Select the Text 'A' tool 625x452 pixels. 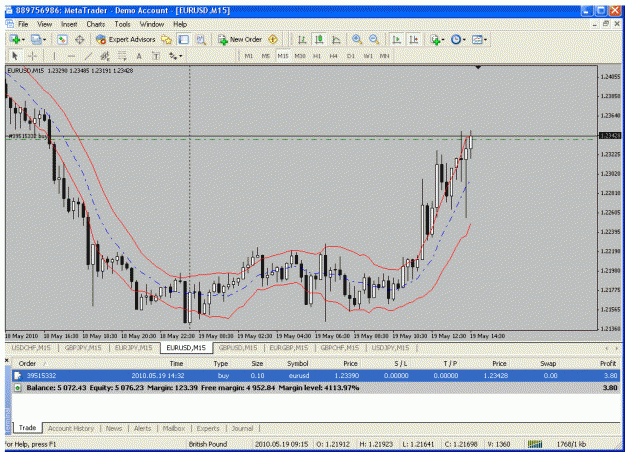[x=139, y=56]
